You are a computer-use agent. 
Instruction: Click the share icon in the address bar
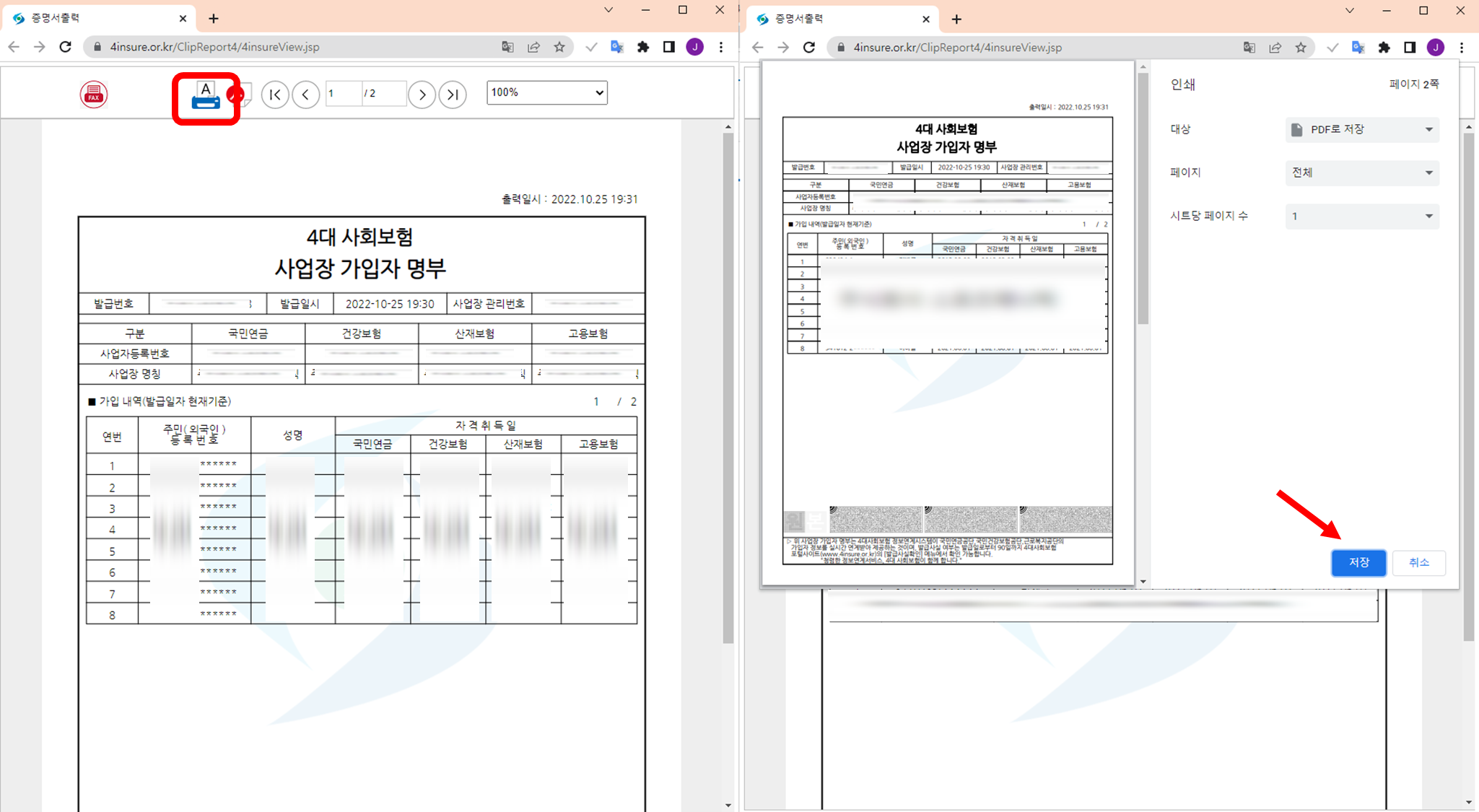533,46
